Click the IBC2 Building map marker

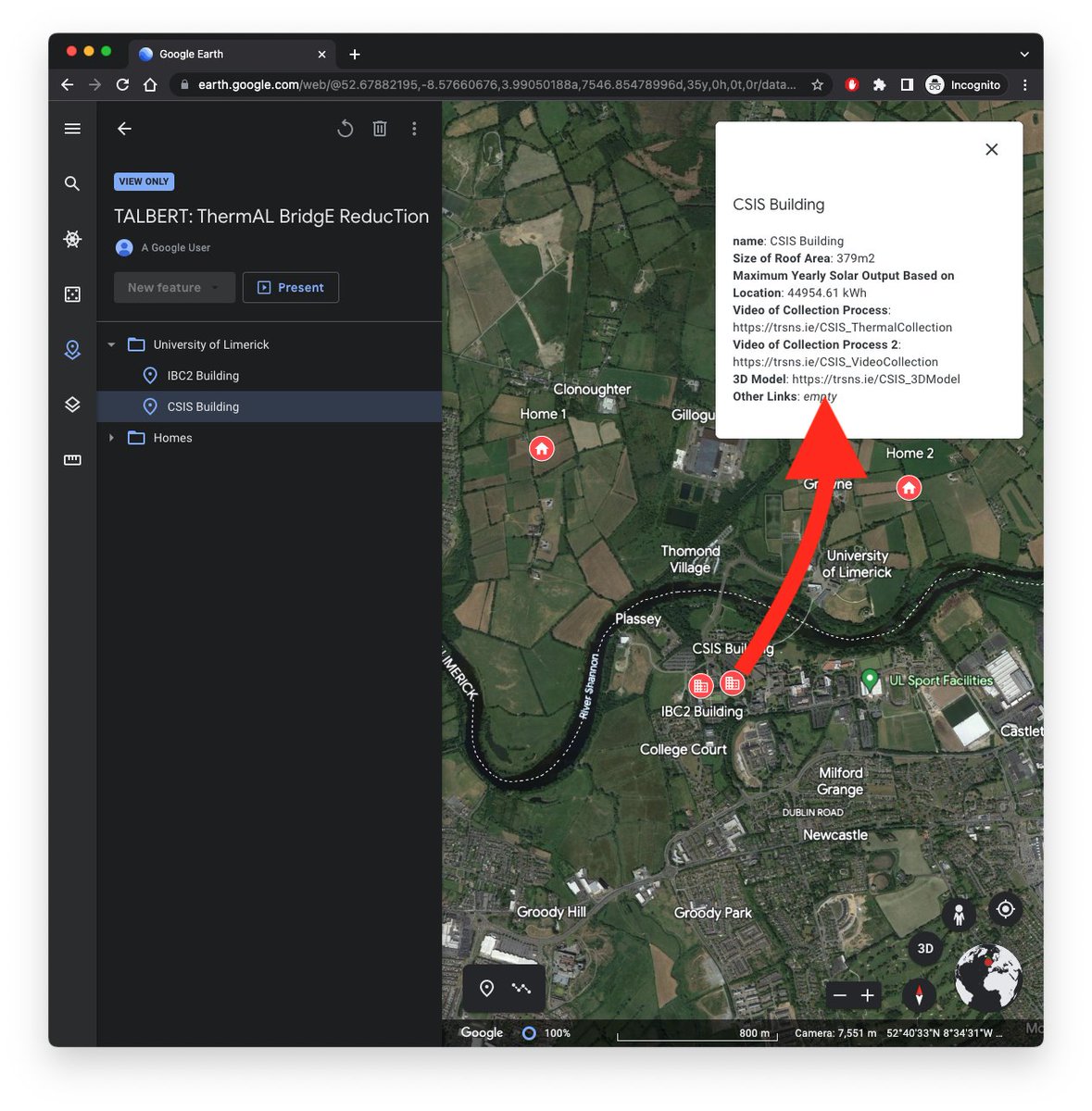pyautogui.click(x=701, y=686)
